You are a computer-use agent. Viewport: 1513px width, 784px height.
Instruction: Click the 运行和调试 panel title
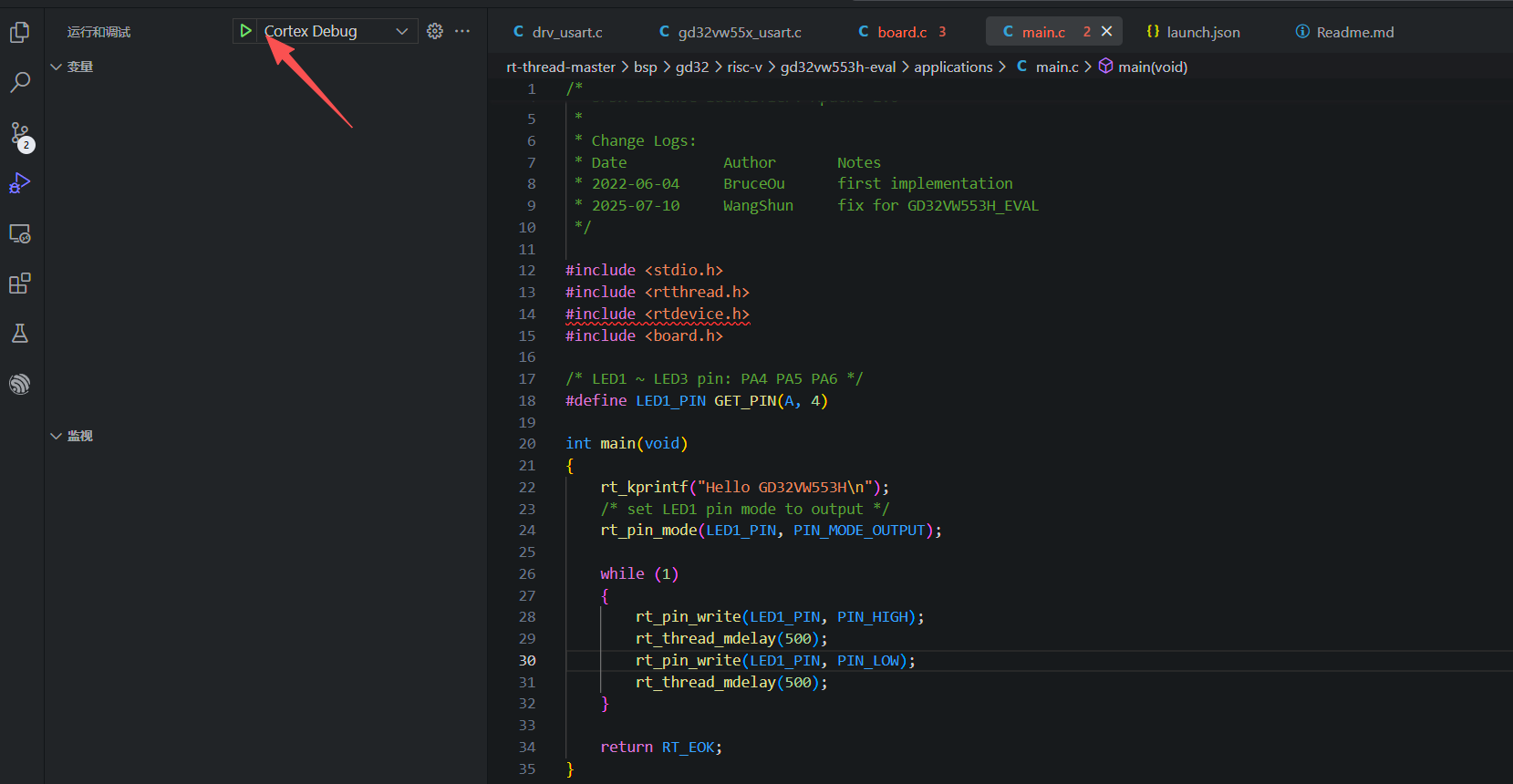pos(98,32)
